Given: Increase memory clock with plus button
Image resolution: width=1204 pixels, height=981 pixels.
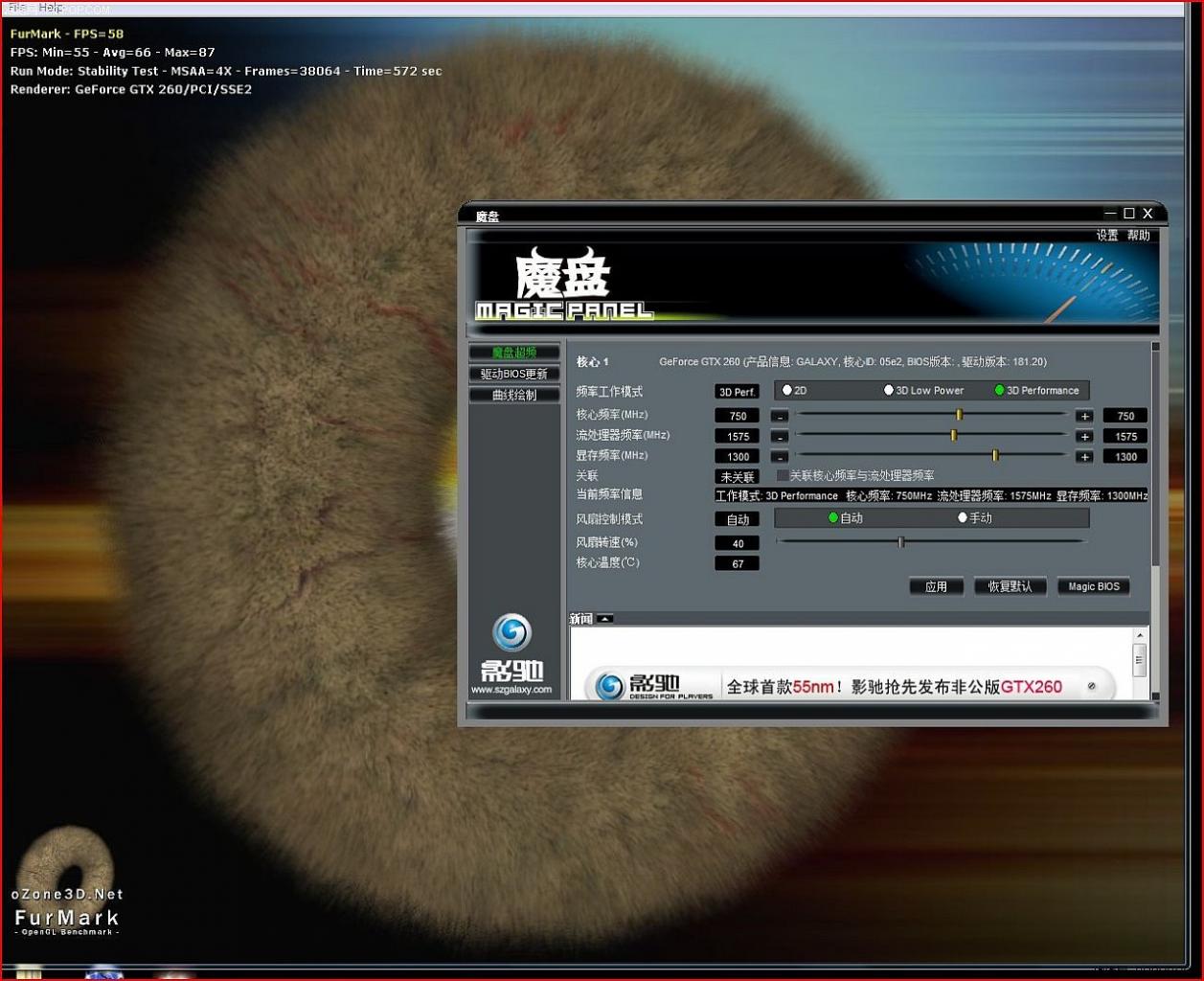Looking at the screenshot, I should (1084, 457).
